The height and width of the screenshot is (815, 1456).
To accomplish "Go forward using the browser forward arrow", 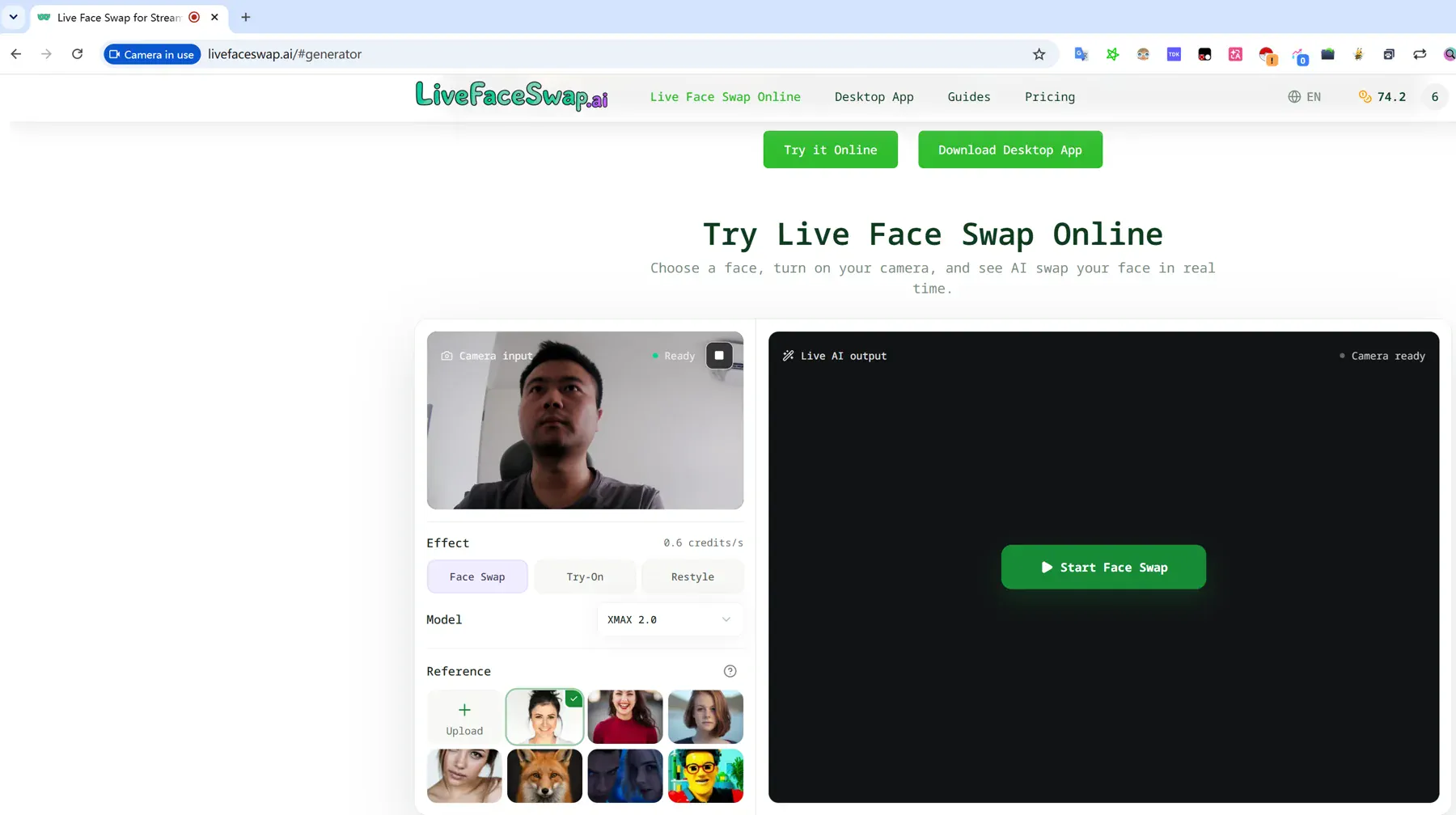I will [x=46, y=54].
